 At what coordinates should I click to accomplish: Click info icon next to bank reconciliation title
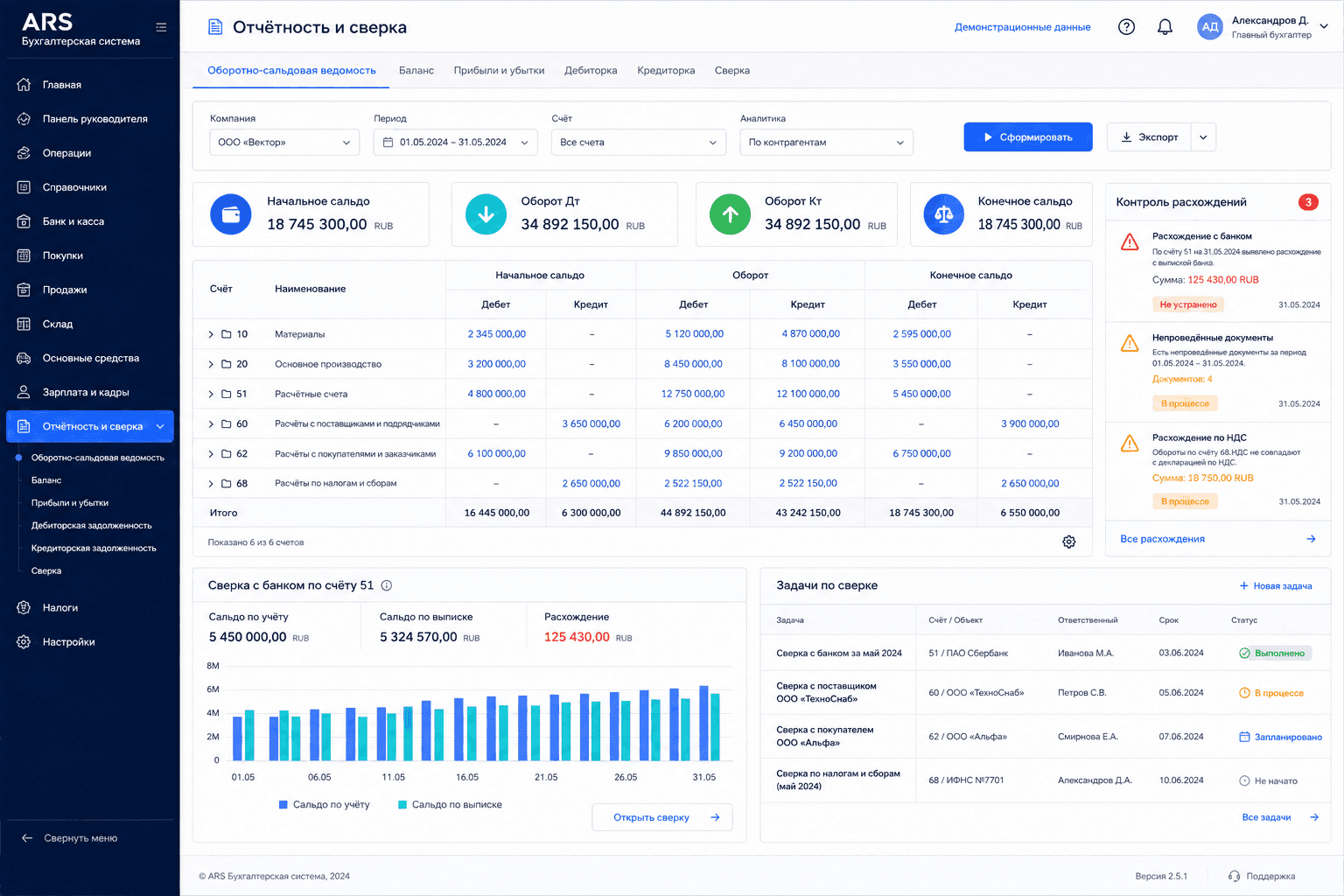pos(387,585)
